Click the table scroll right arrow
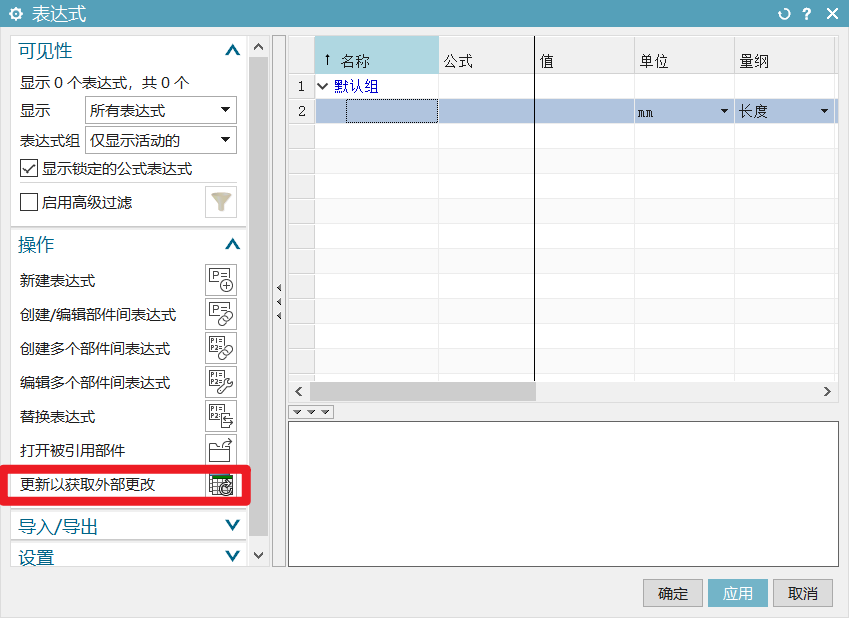The image size is (849, 618). point(827,391)
